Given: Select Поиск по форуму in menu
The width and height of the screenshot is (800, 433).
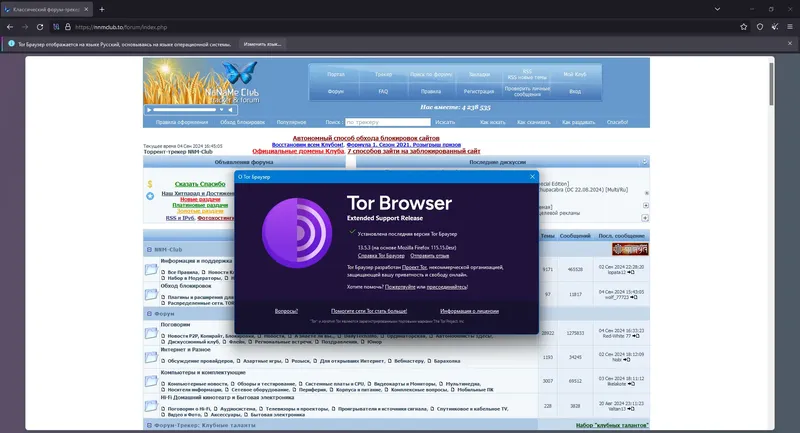Looking at the screenshot, I should [431, 74].
